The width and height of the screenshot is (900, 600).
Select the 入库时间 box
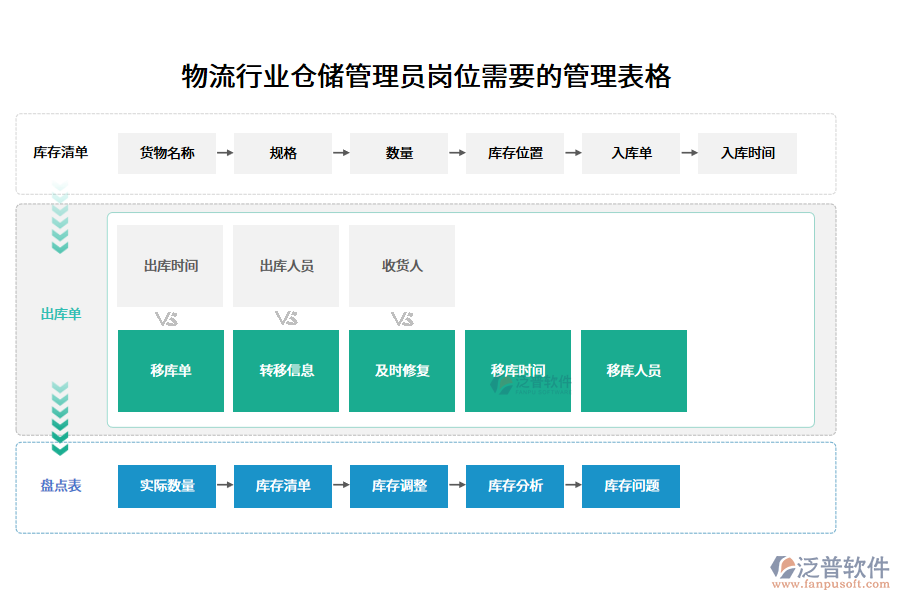point(747,153)
